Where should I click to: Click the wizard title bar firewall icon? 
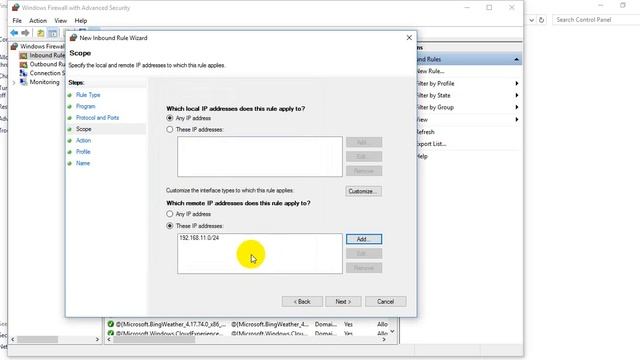tap(73, 38)
